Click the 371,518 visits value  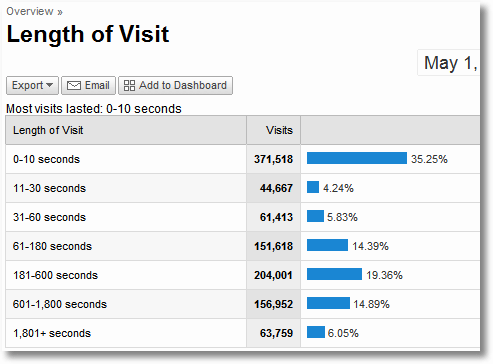(x=273, y=159)
